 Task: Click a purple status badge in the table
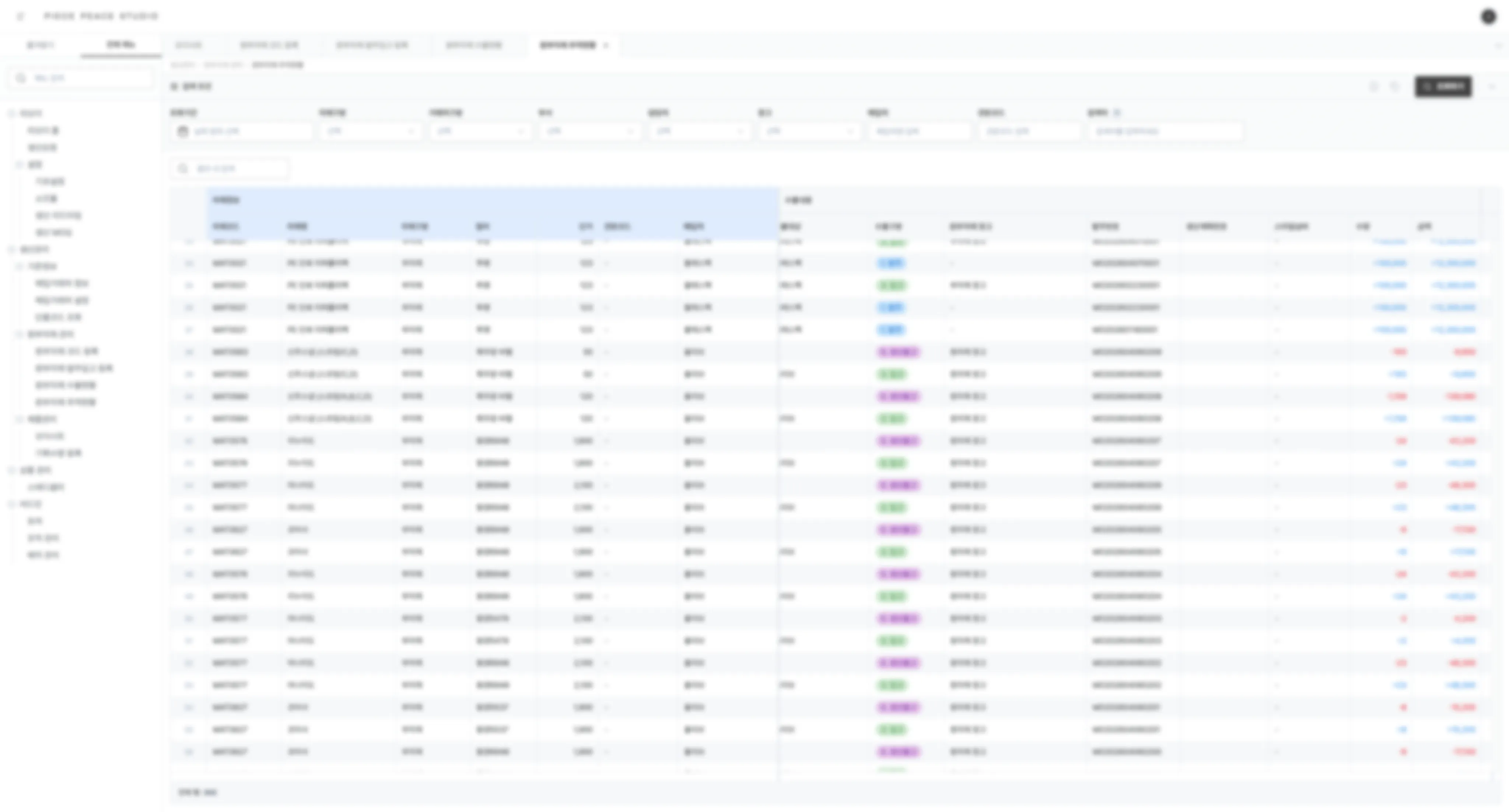(x=898, y=352)
